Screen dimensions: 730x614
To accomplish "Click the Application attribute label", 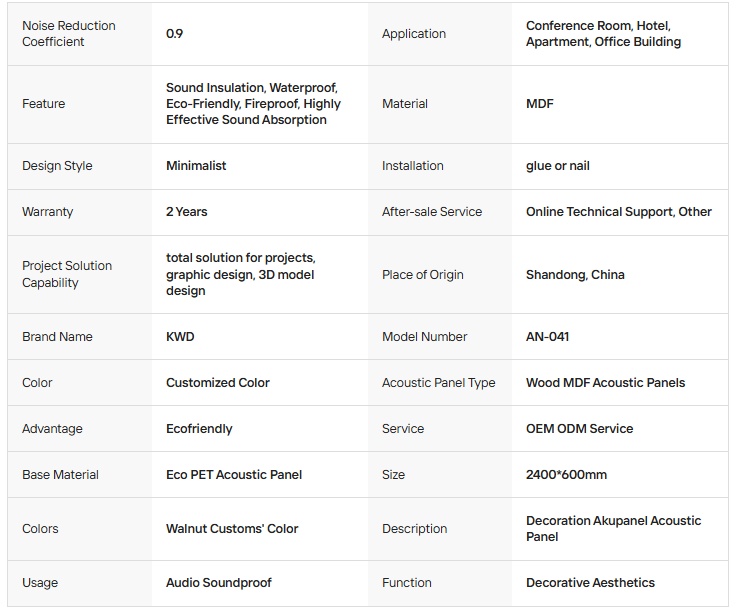I will point(414,34).
